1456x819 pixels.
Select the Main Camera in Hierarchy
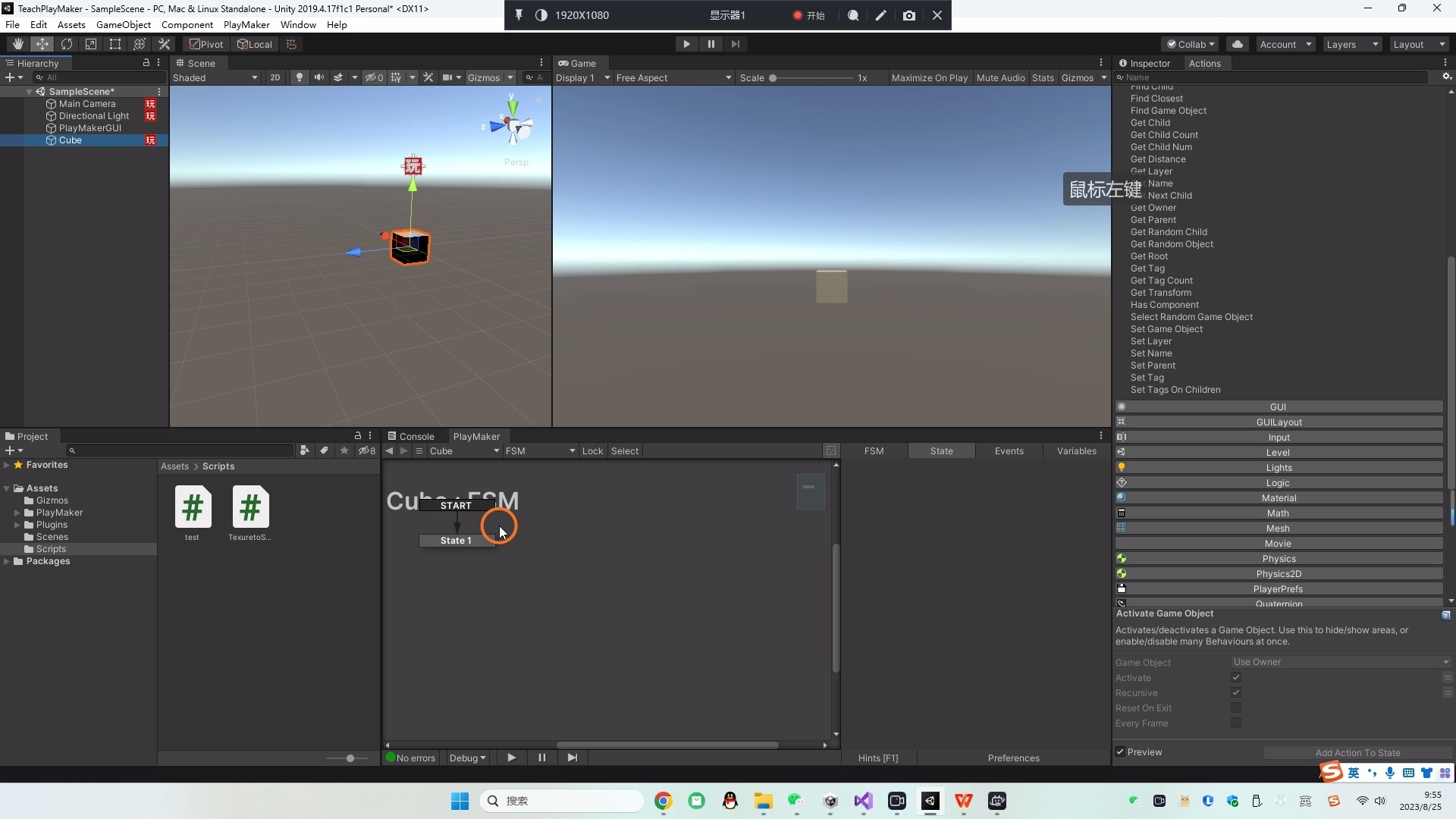(x=87, y=104)
